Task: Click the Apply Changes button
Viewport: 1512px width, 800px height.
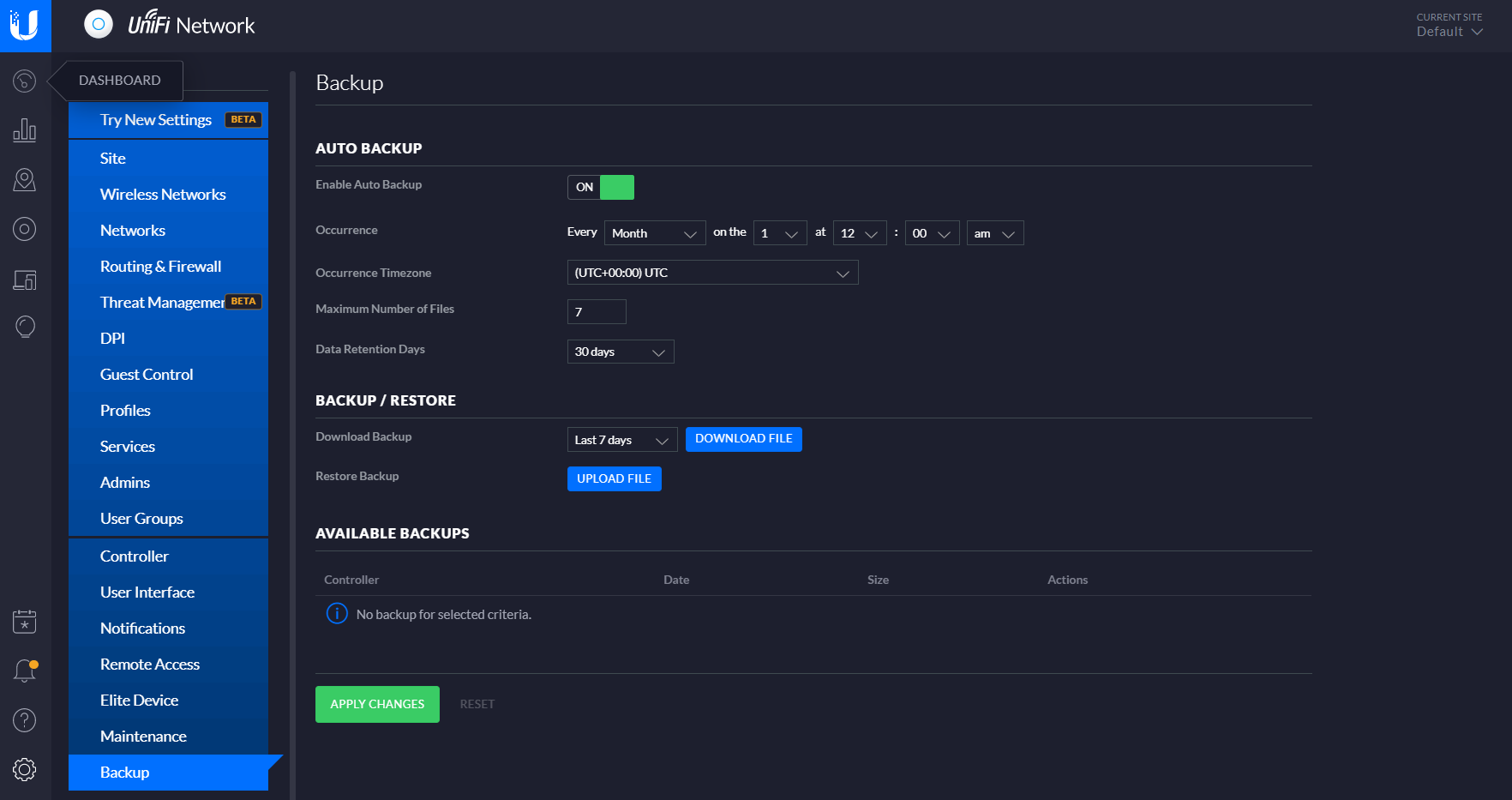Action: (x=377, y=704)
